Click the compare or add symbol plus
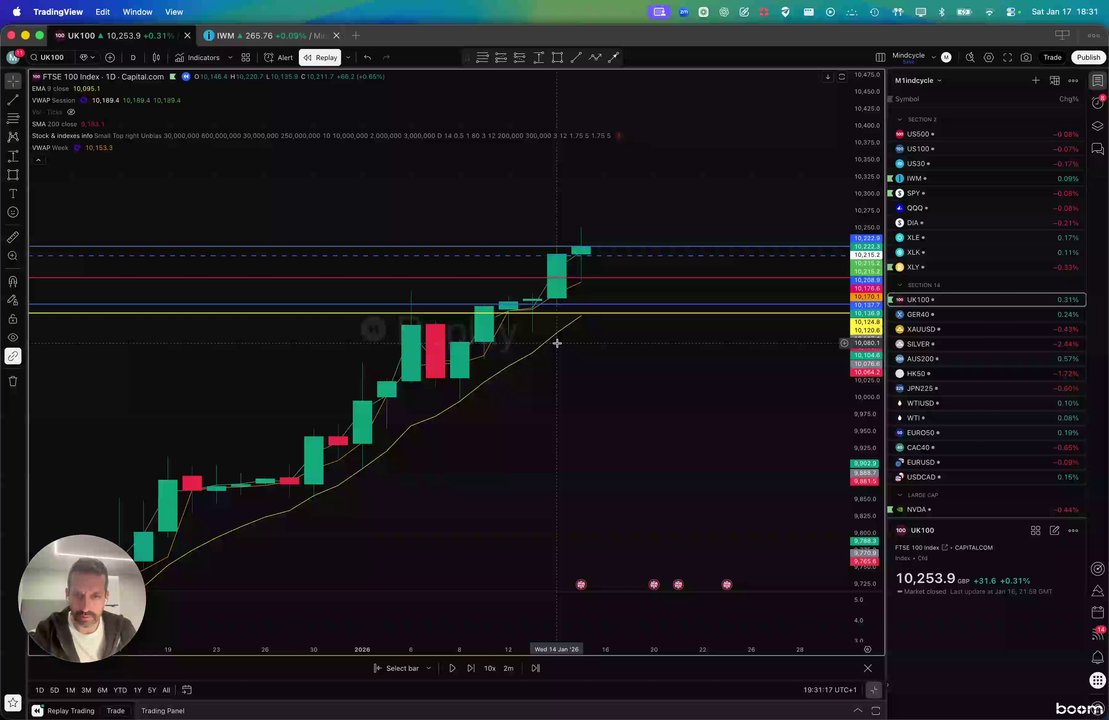 click(x=110, y=57)
